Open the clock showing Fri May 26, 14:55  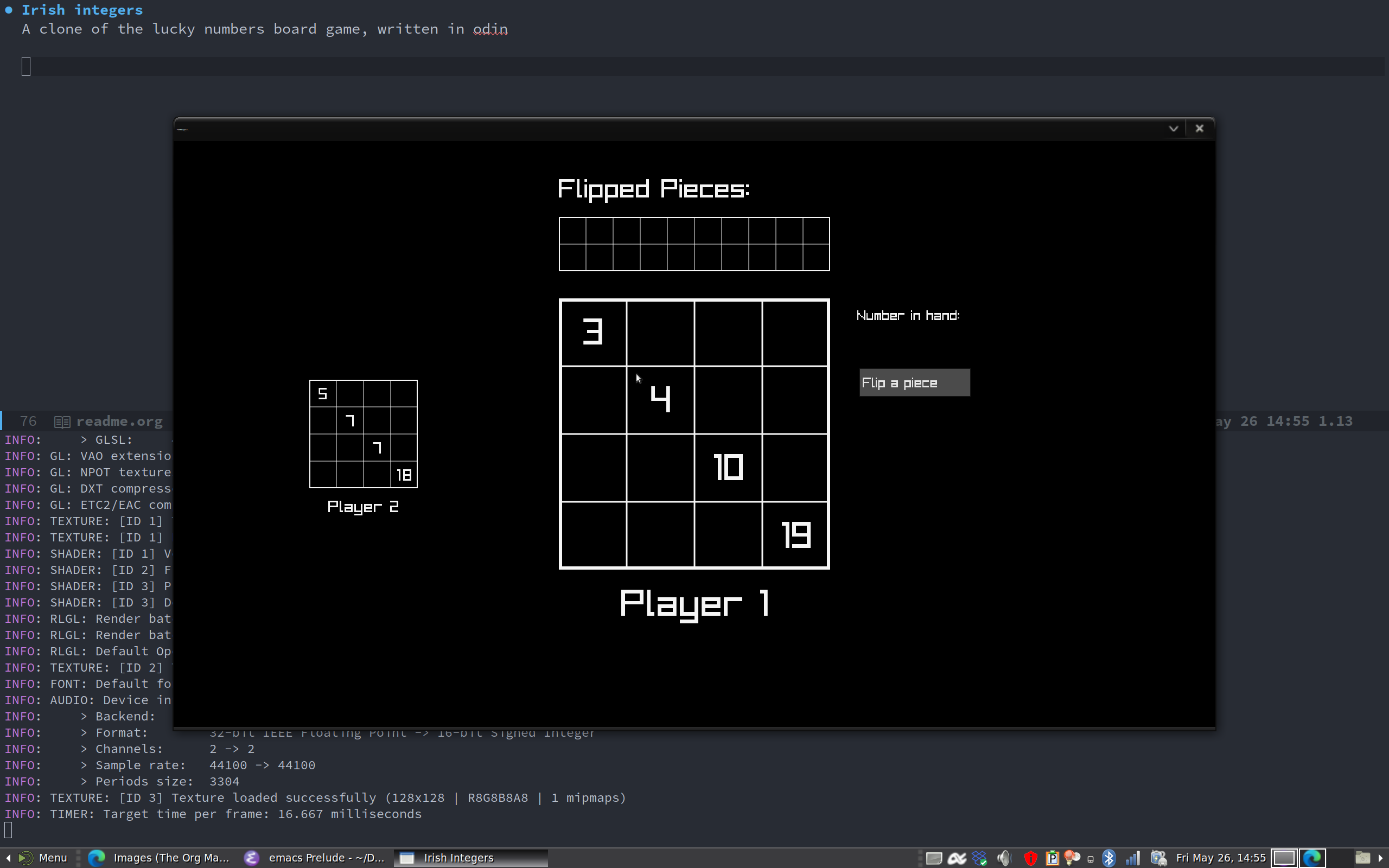coord(1221,858)
